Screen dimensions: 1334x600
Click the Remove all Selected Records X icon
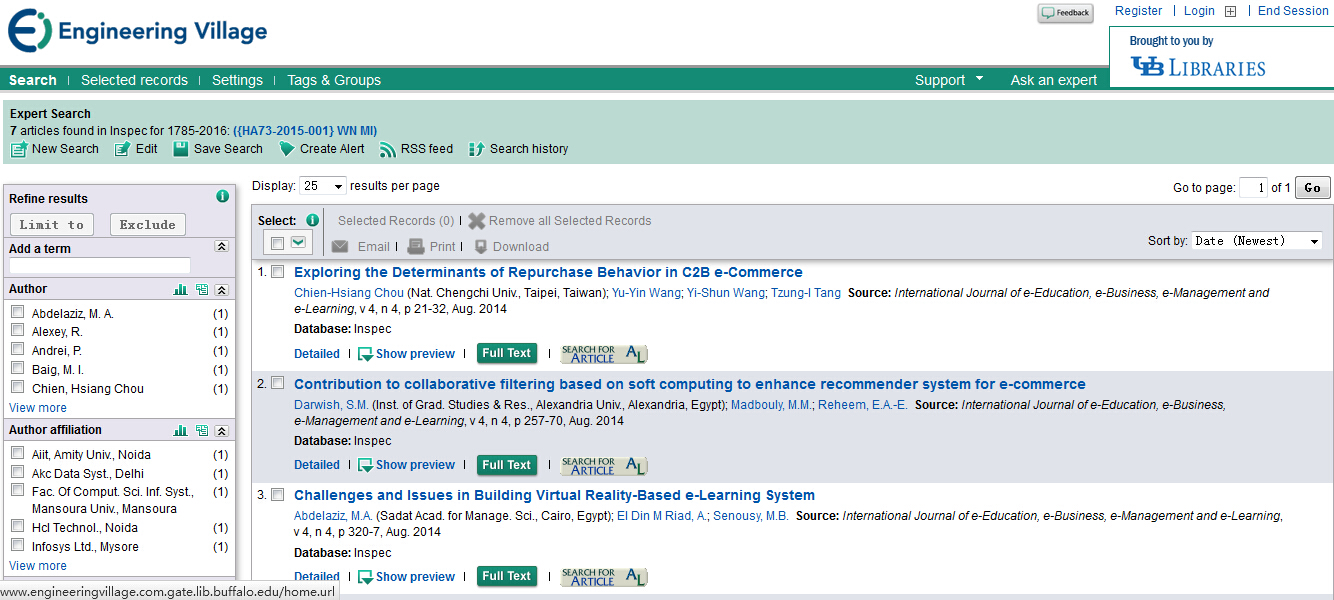tap(477, 221)
